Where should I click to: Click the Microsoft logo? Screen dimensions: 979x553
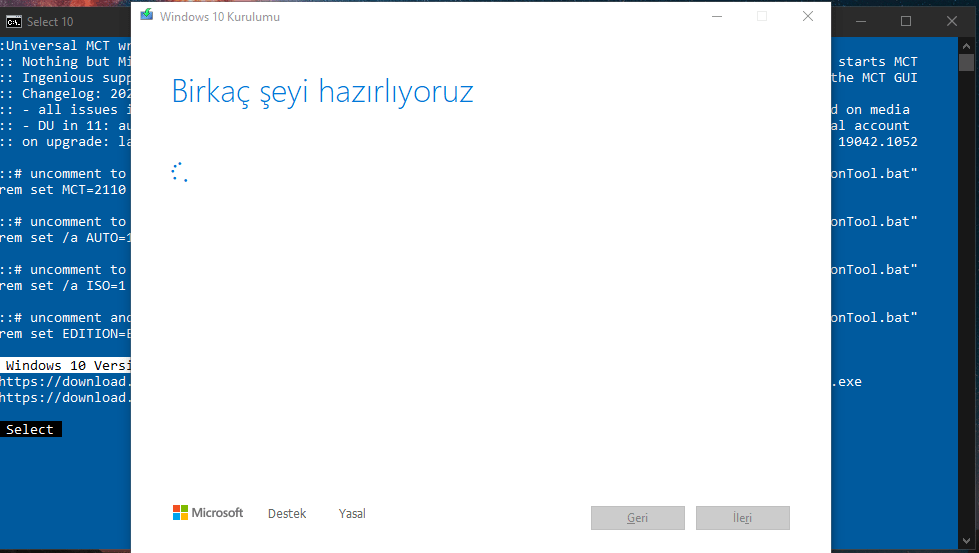208,512
